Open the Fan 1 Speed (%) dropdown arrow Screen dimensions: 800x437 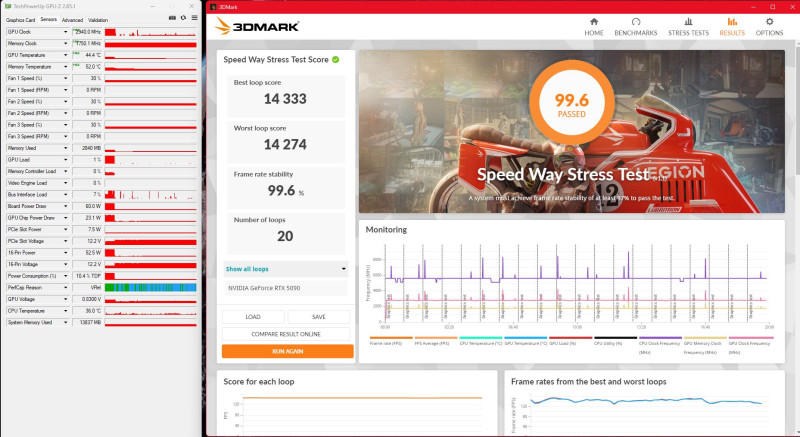(x=65, y=78)
